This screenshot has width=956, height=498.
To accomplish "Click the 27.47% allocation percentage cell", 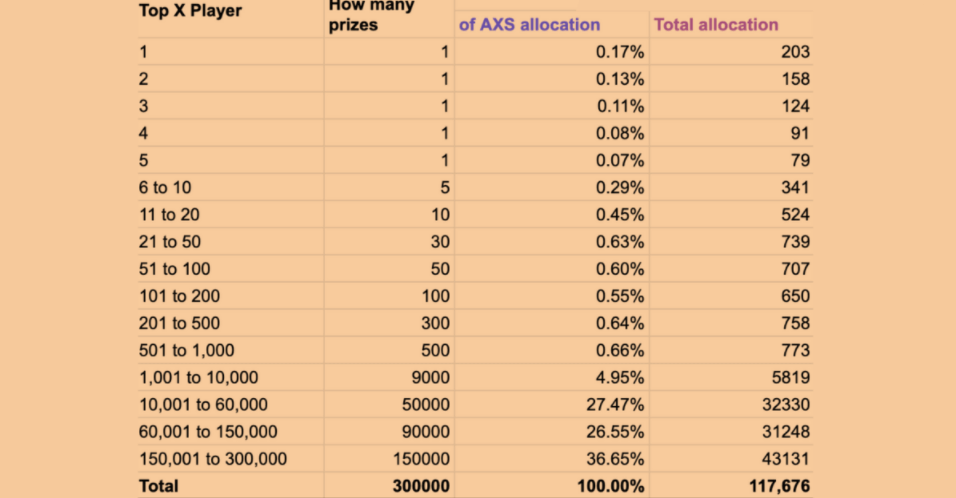I will pos(617,405).
